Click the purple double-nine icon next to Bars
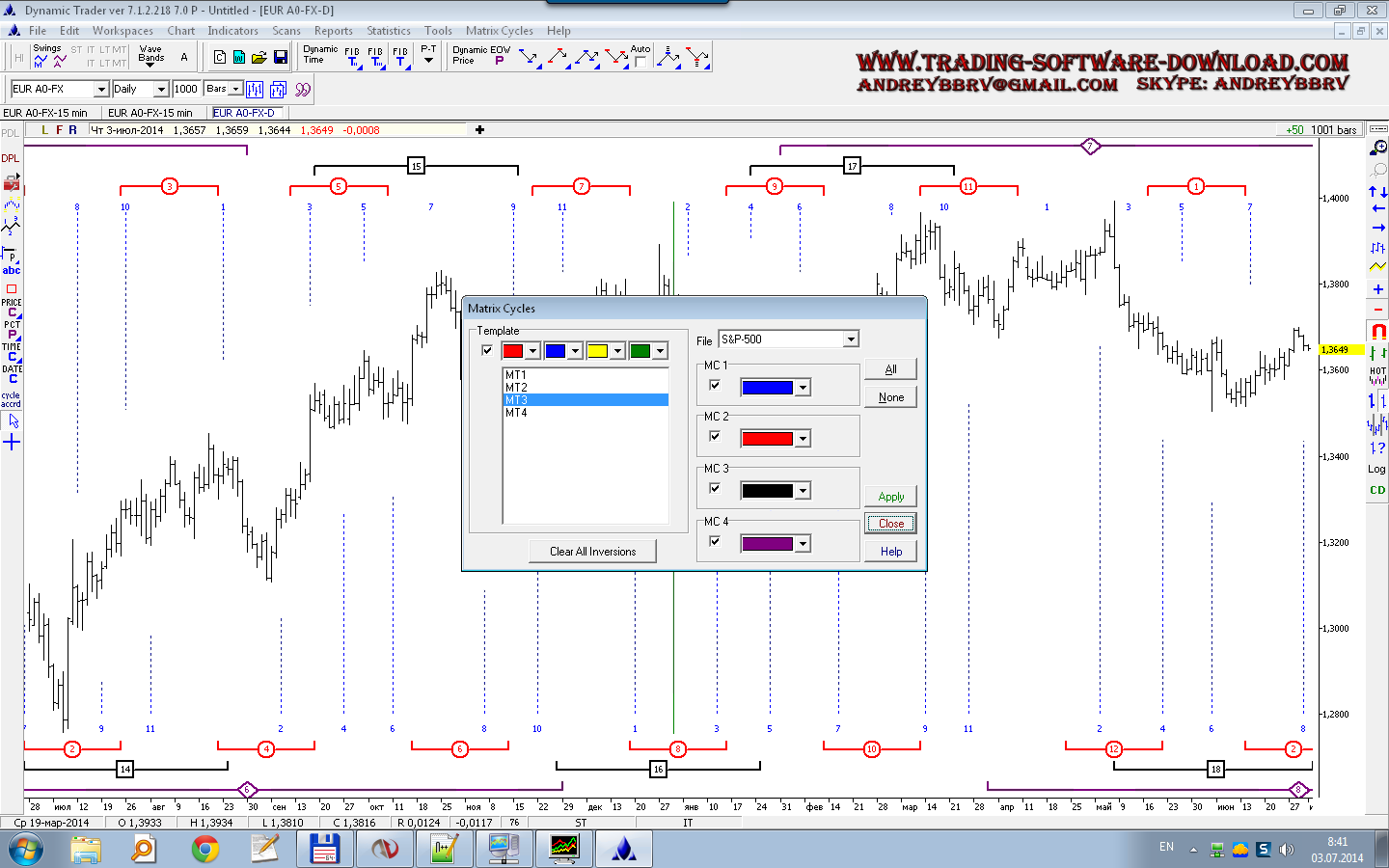The image size is (1389, 868). 303,90
